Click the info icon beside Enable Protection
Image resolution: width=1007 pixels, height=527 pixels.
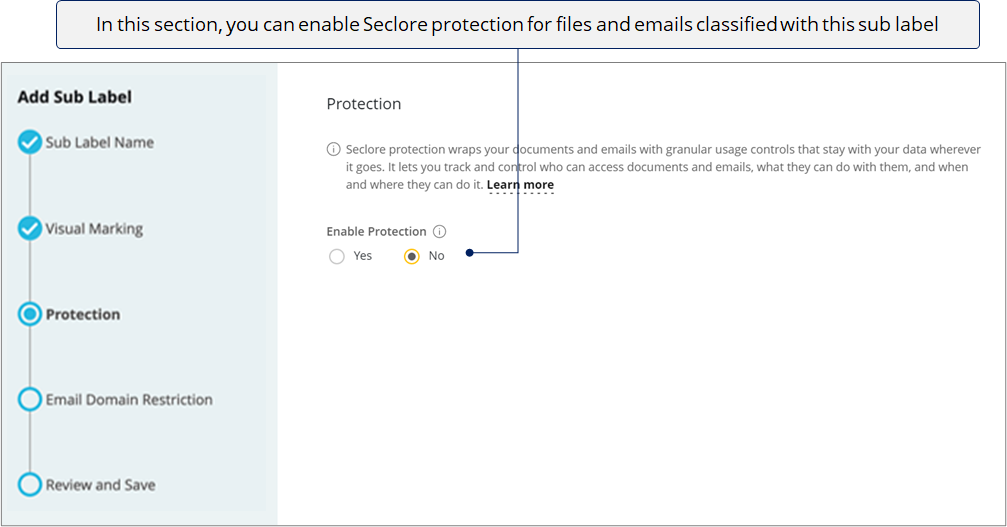439,232
